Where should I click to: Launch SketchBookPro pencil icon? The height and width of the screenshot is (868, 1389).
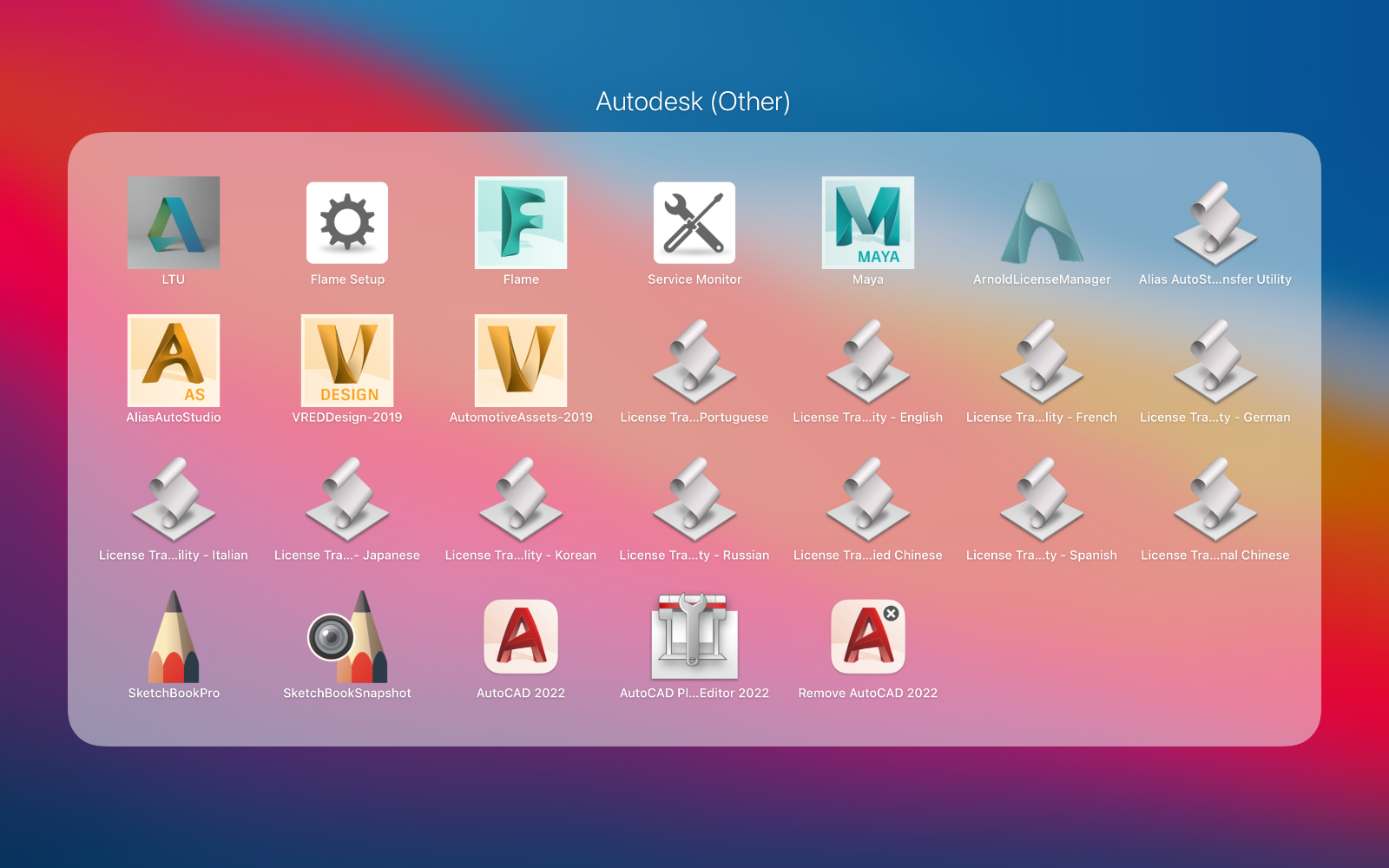pos(174,636)
